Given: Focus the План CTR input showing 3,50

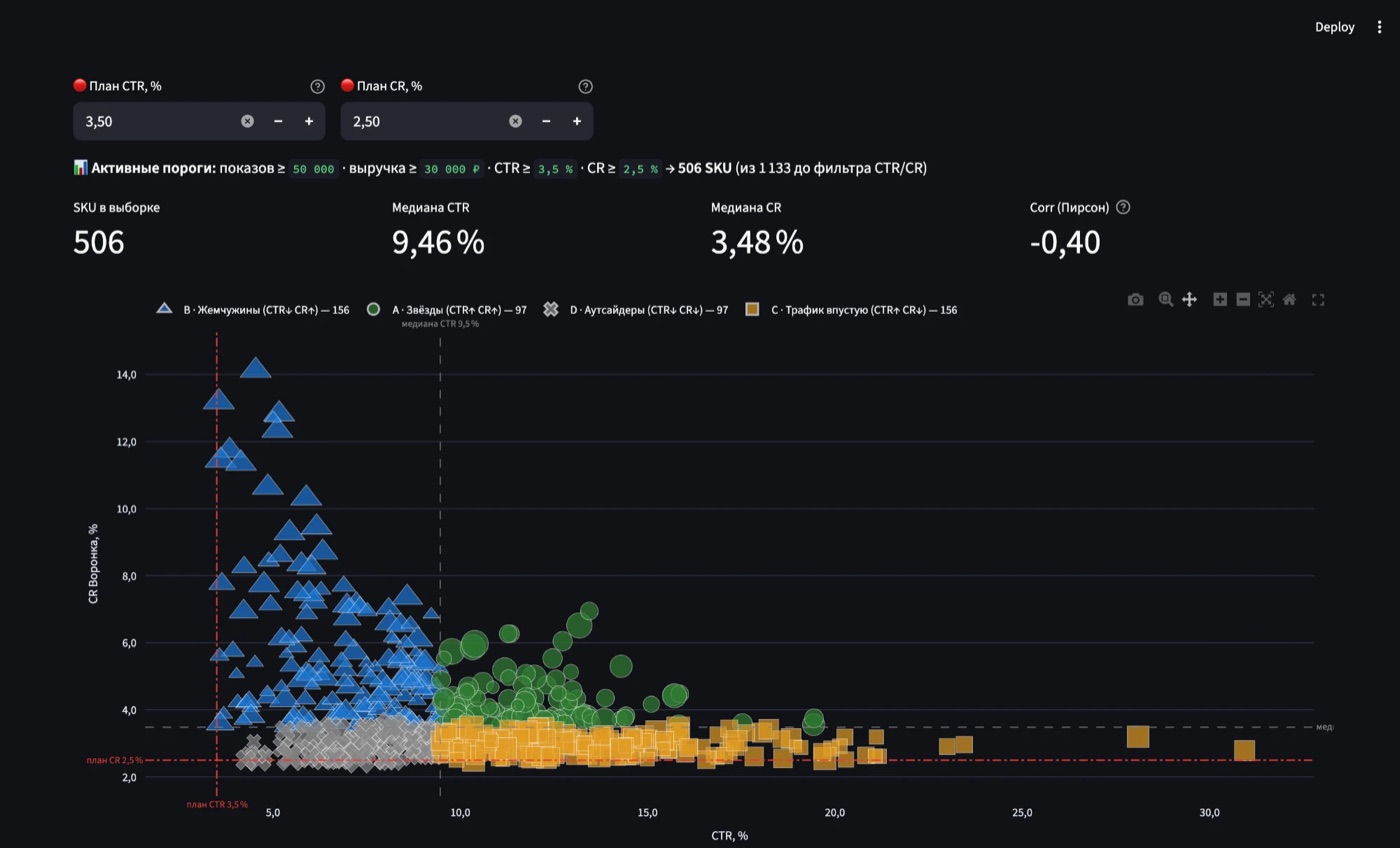Looking at the screenshot, I should click(x=155, y=121).
